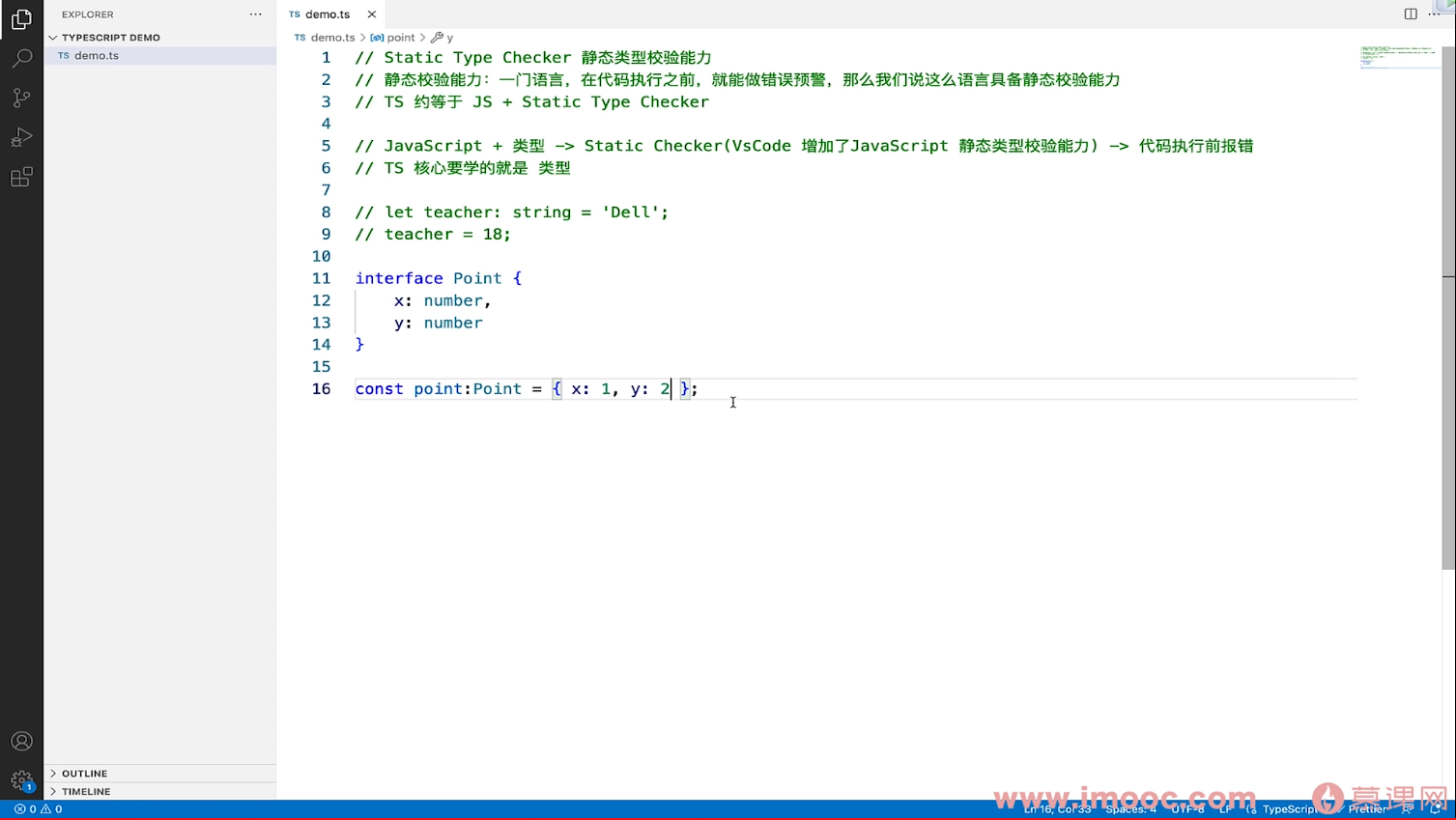Viewport: 1456px width, 820px height.
Task: Open the Explorer view in the activity bar
Action: pos(21,19)
